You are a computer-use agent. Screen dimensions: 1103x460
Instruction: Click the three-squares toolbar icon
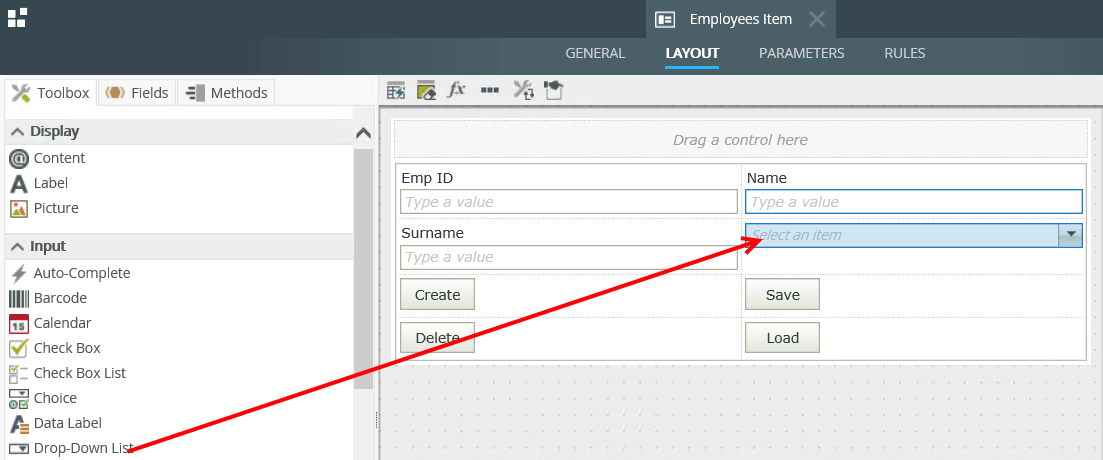(490, 90)
